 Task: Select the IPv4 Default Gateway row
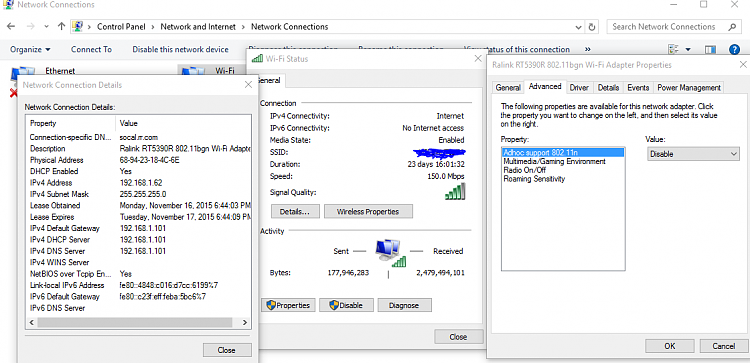pos(138,228)
